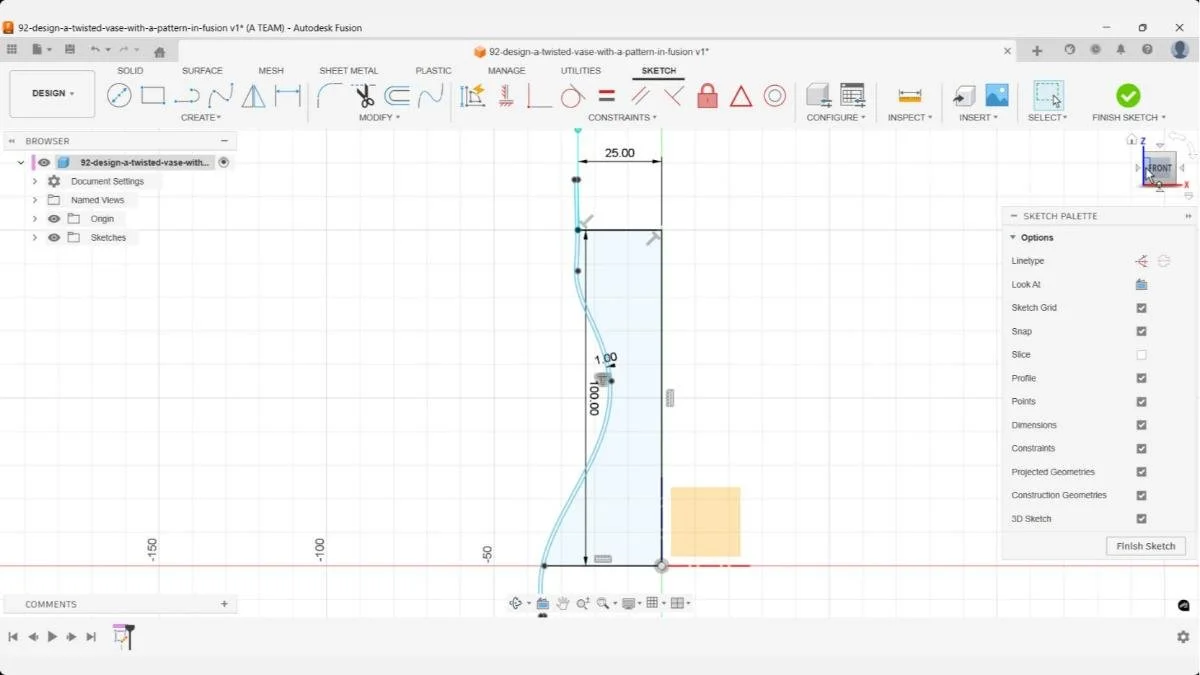Apply the Equal constraint

coord(607,95)
